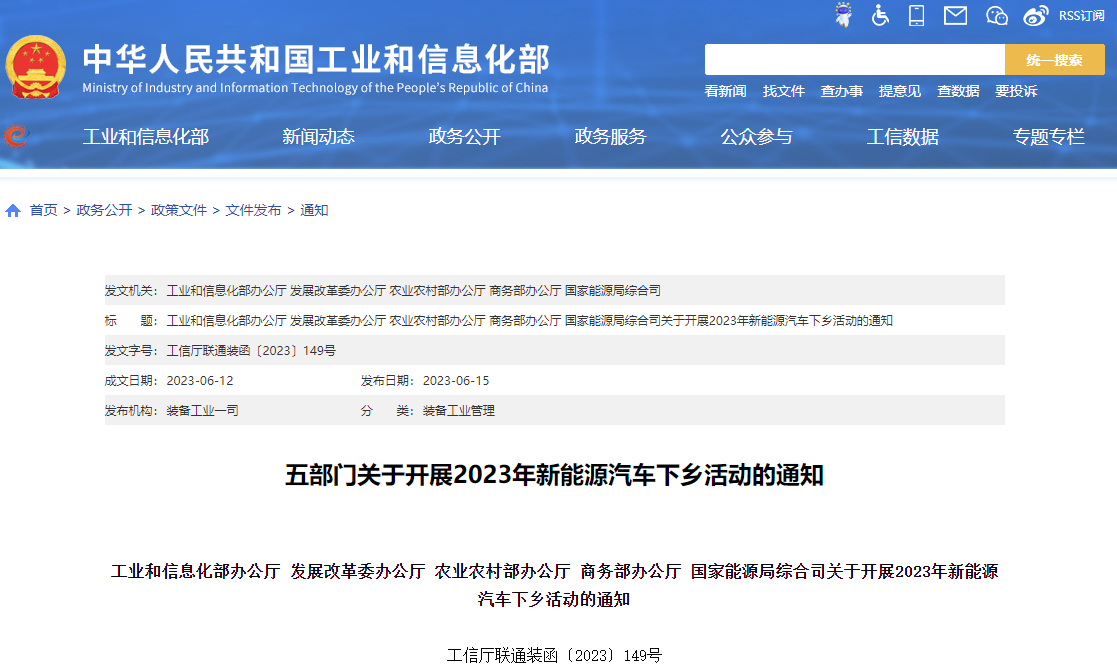This screenshot has width=1117, height=665.
Task: Open the 看新闻 quick link
Action: tap(725, 91)
